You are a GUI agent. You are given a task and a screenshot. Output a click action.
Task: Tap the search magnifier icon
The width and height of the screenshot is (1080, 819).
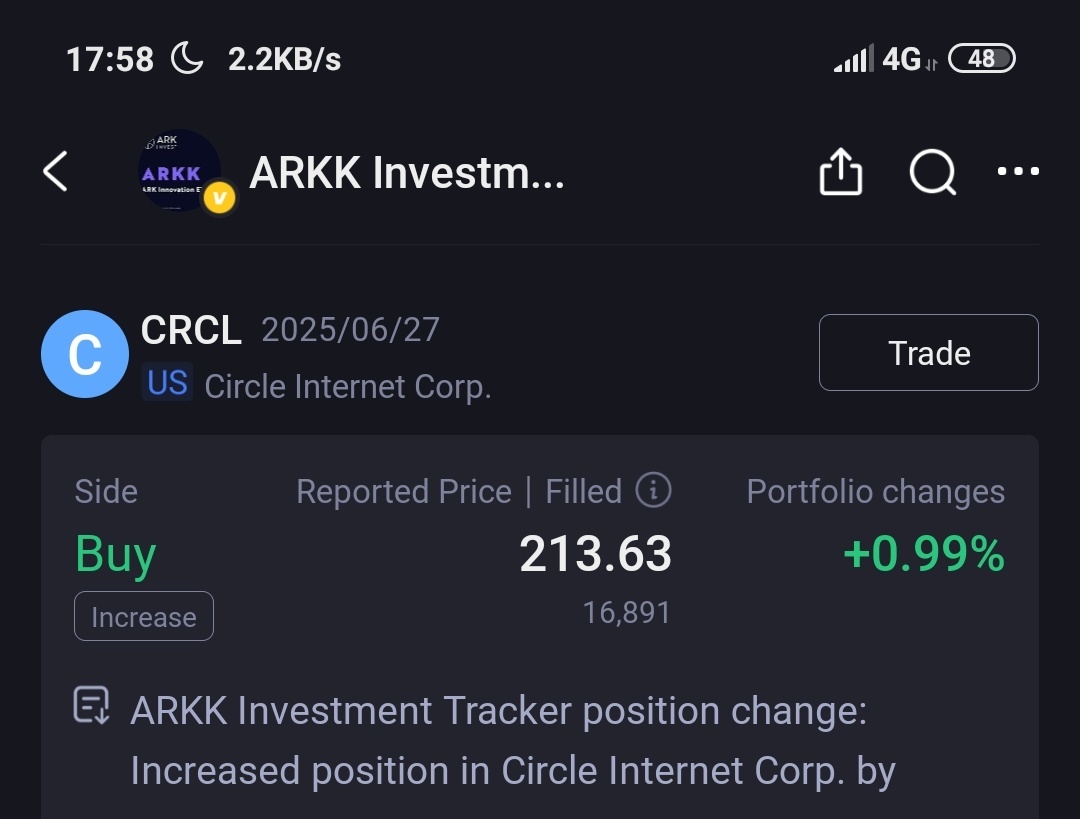(933, 172)
